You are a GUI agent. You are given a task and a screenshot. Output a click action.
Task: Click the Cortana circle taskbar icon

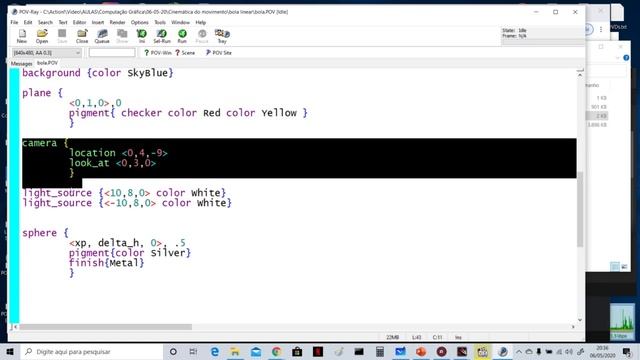tap(173, 351)
